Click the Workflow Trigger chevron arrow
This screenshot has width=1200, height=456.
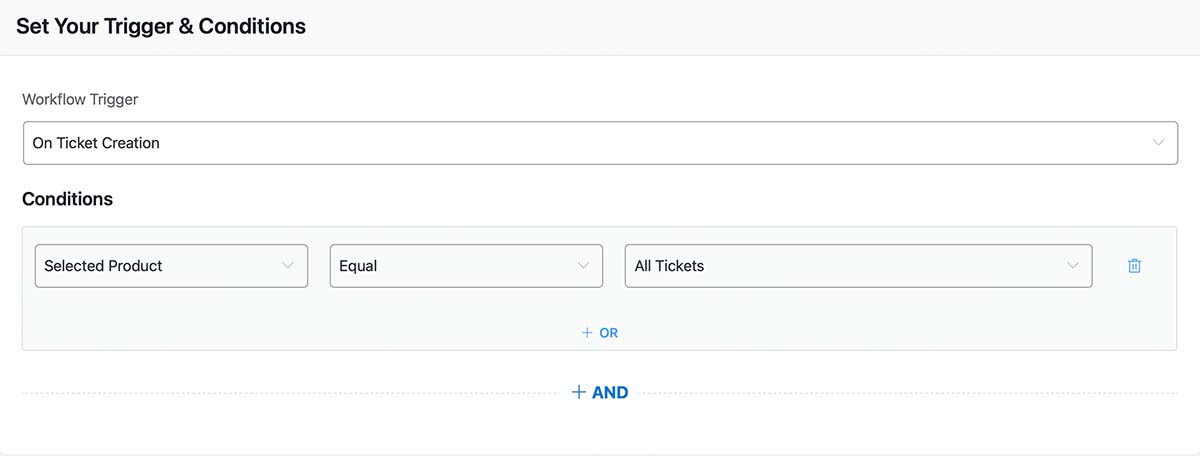click(x=1159, y=143)
